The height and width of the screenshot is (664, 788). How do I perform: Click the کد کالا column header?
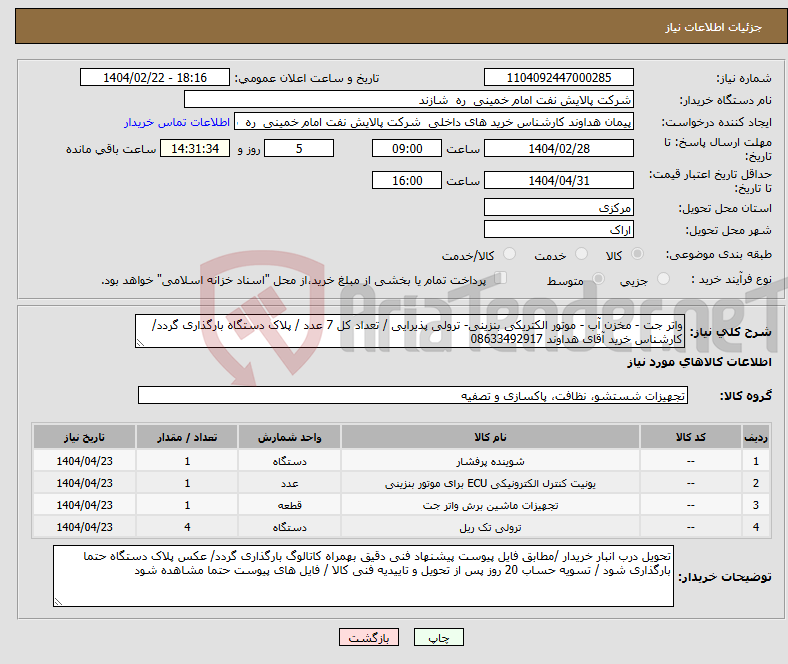point(691,437)
